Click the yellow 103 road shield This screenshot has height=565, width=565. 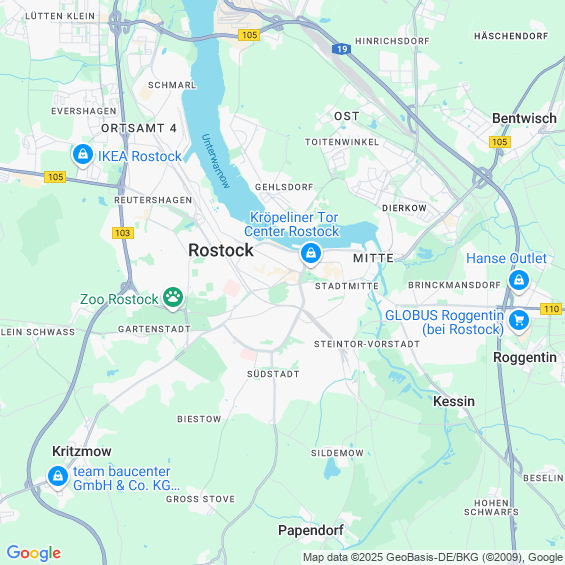tap(123, 233)
